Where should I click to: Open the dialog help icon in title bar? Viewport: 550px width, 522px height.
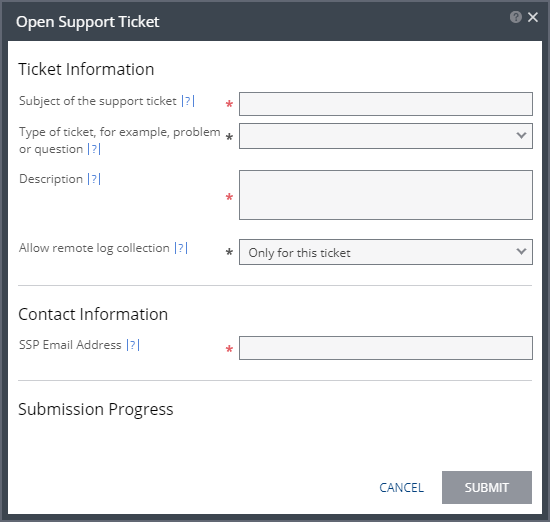click(x=516, y=17)
